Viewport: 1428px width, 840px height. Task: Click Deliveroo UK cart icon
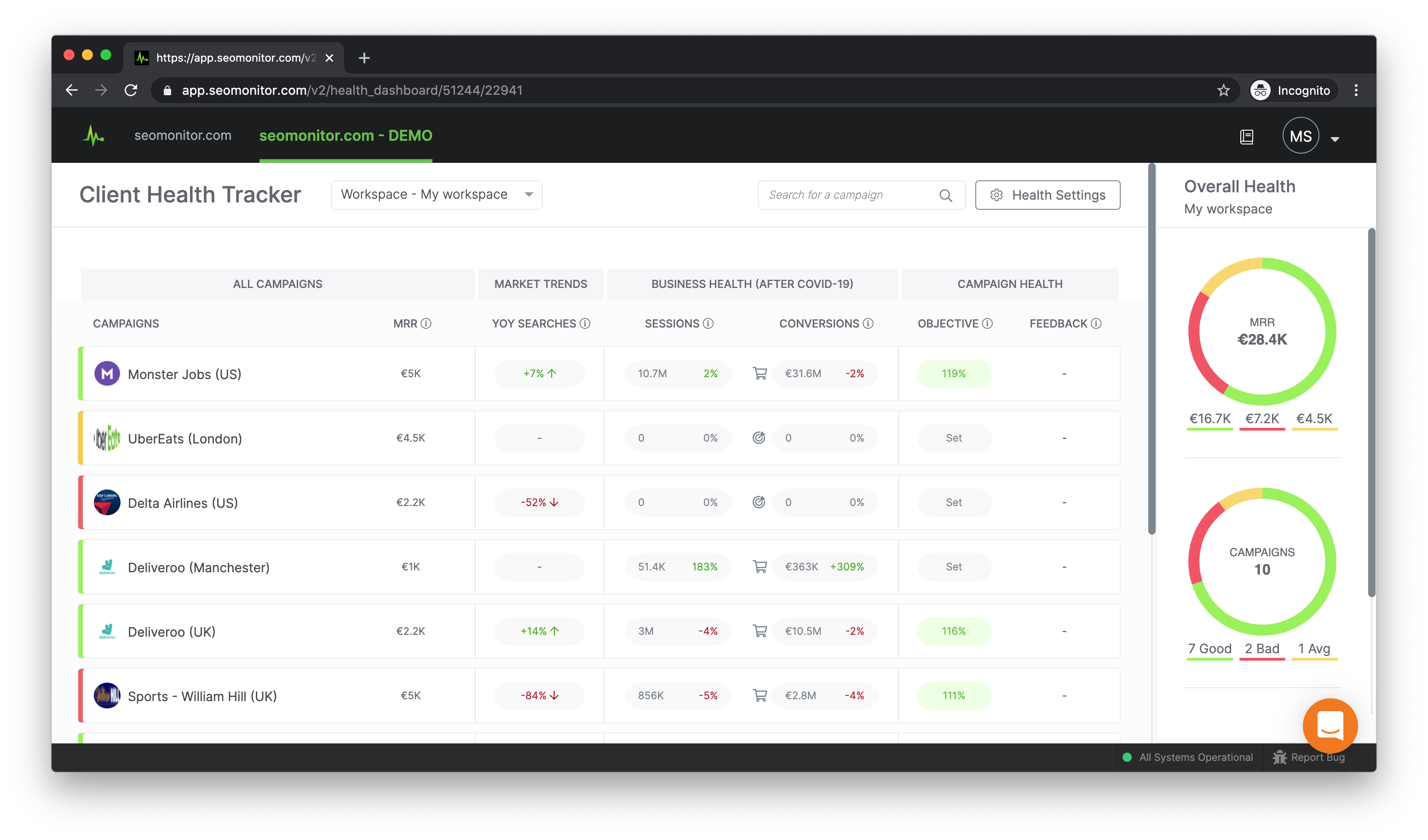tap(760, 631)
